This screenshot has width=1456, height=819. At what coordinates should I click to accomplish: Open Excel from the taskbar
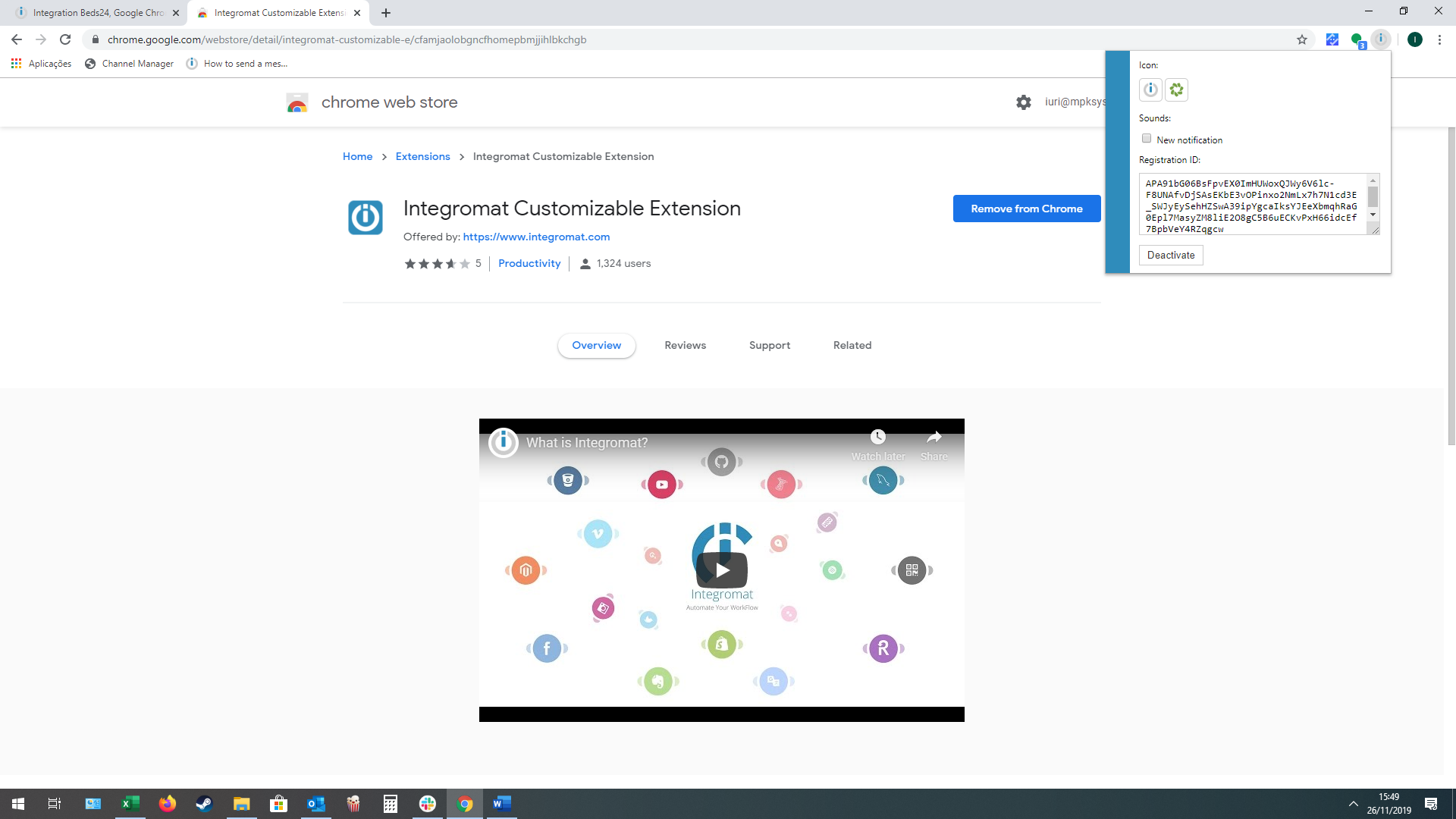130,804
